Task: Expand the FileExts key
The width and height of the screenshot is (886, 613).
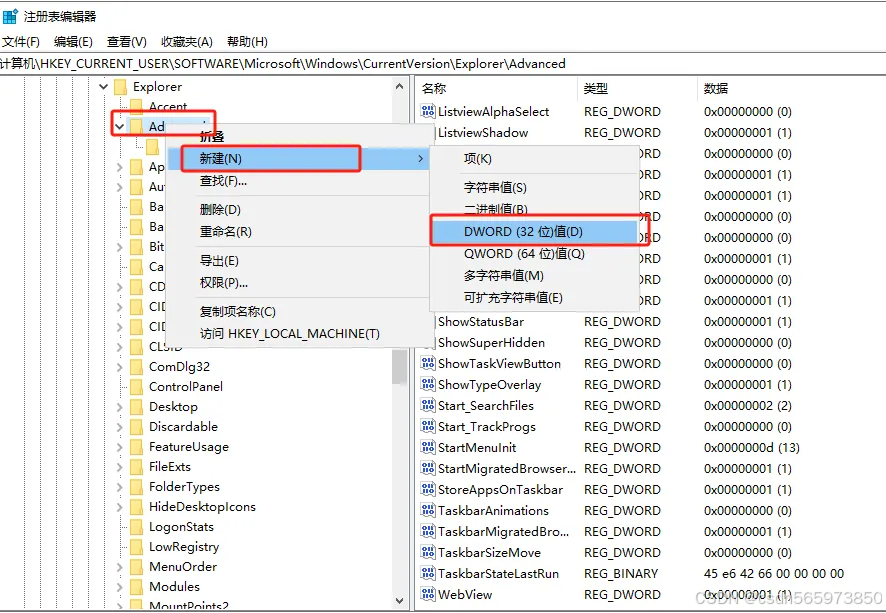Action: click(x=119, y=467)
